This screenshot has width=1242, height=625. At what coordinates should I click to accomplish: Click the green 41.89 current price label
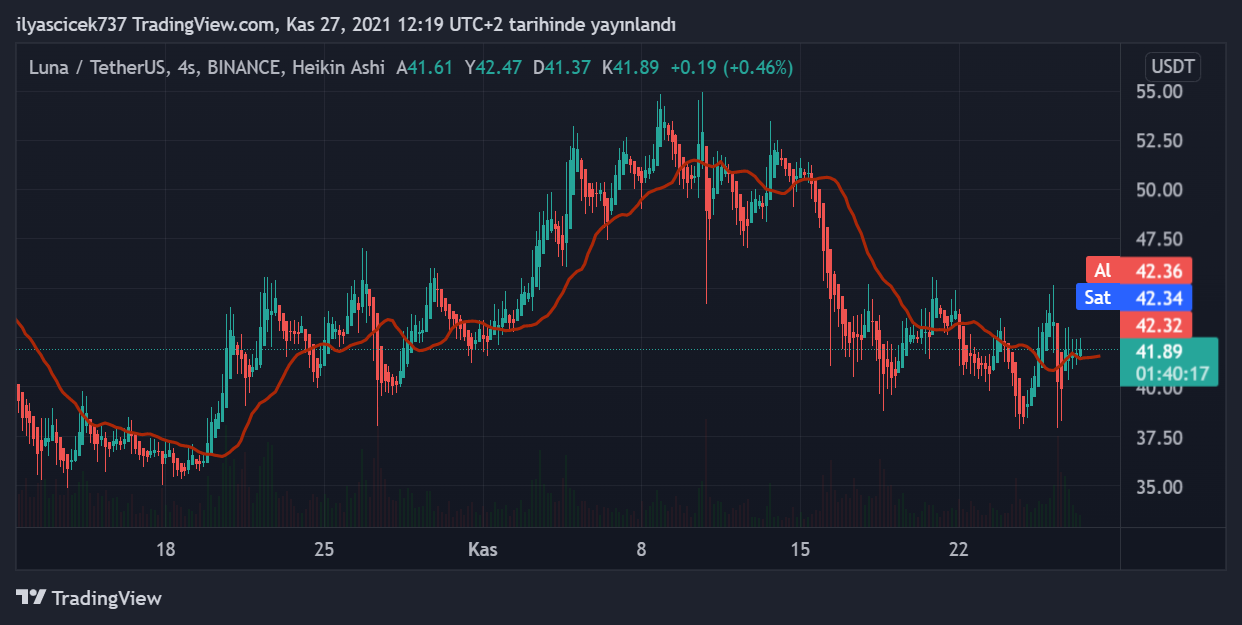1157,352
